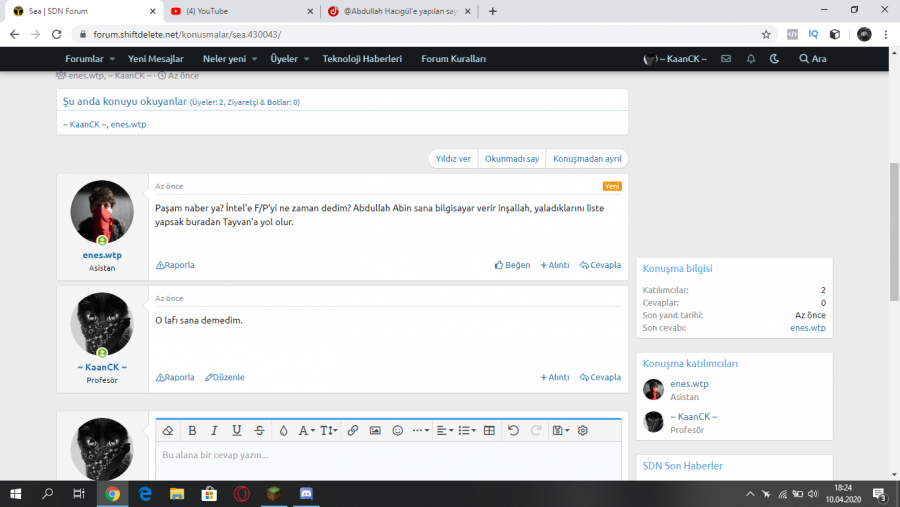900x507 pixels.
Task: Like enes.wtp's message with Beğen
Action: point(512,265)
